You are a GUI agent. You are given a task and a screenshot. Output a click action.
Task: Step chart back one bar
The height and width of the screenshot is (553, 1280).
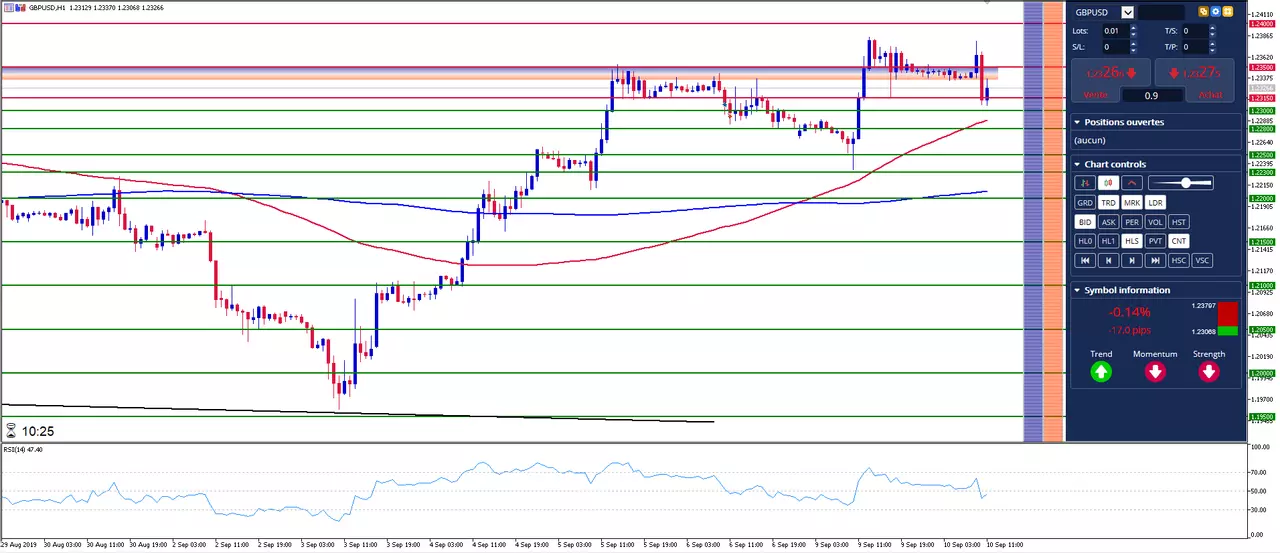tap(1108, 260)
